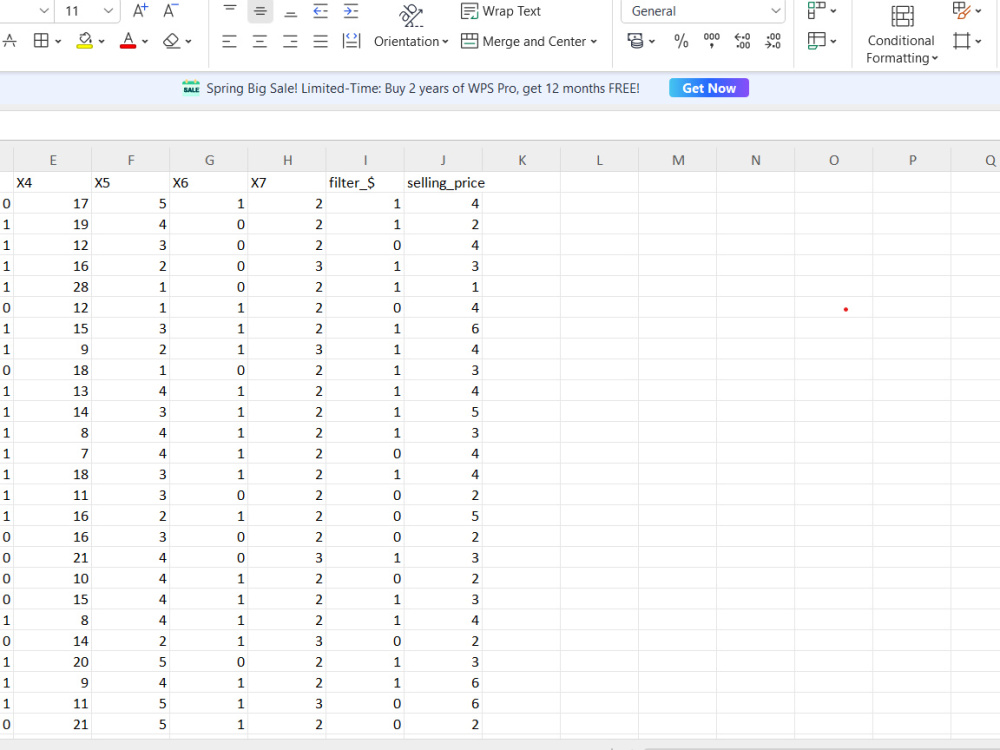Open font color dropdown arrow
The width and height of the screenshot is (1000, 750).
[x=145, y=41]
